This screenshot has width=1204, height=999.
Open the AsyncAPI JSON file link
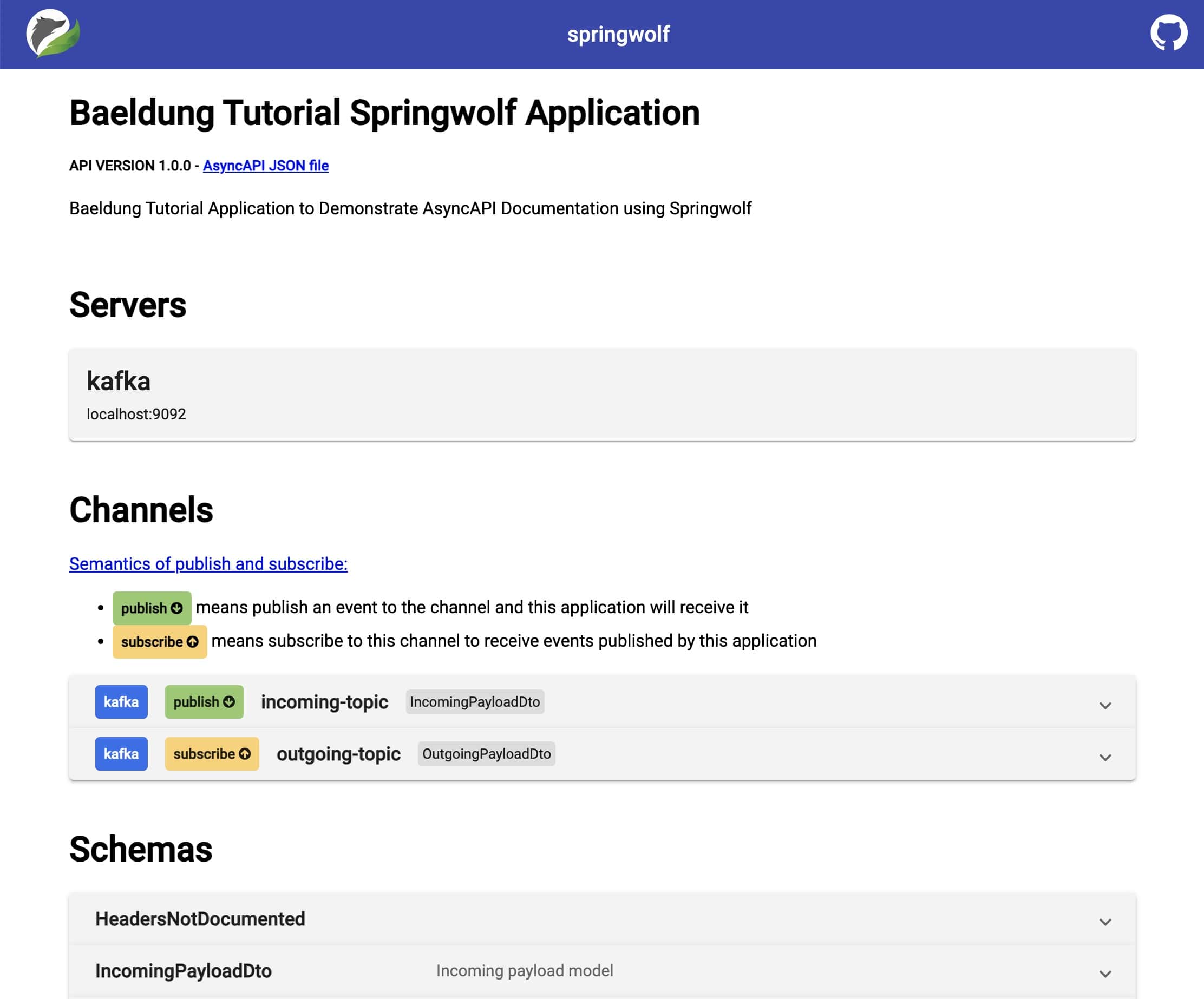(x=265, y=166)
